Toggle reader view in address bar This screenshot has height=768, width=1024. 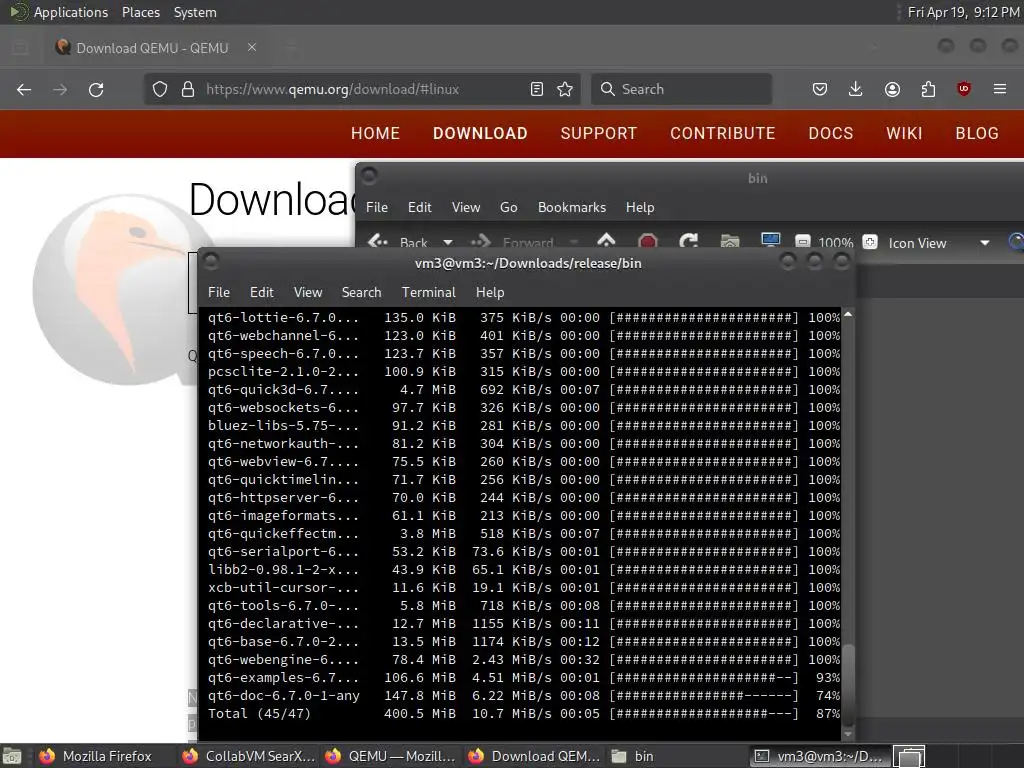537,89
